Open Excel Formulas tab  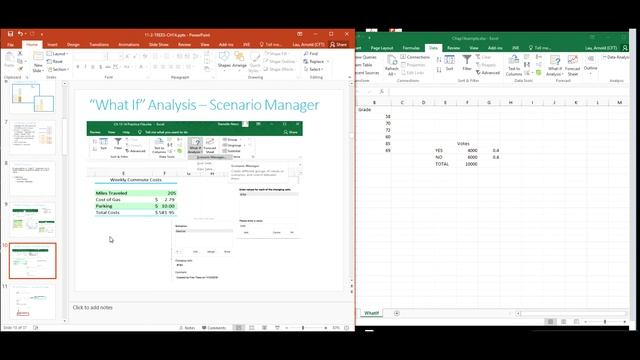(411, 48)
